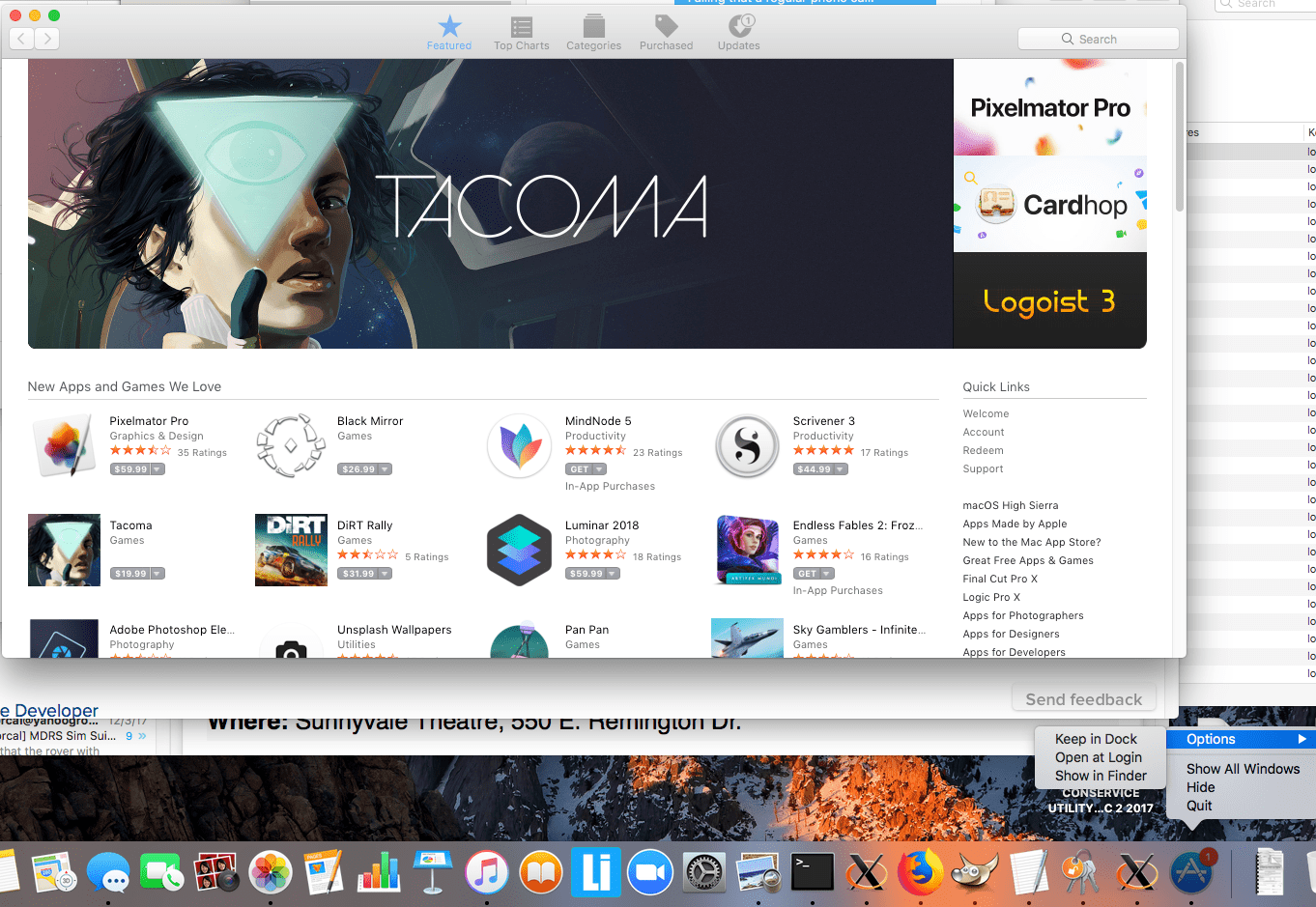Open Terminal from the Dock

(x=813, y=873)
